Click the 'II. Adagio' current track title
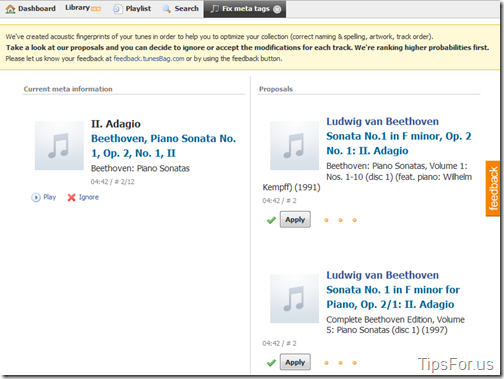The width and height of the screenshot is (504, 379). tap(116, 124)
